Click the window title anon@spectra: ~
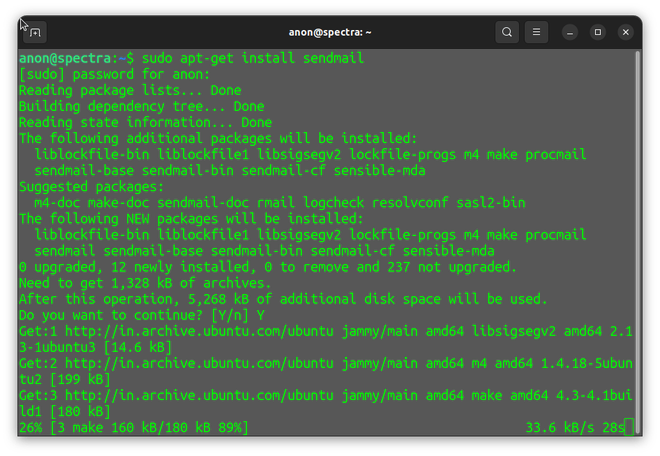The height and width of the screenshot is (456, 660). point(330,32)
